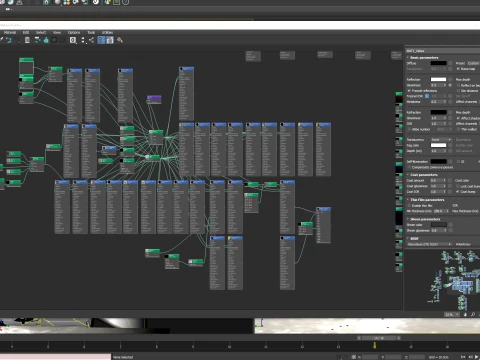
Task: Click the Lay Out All nodes icon
Action: 83,40
